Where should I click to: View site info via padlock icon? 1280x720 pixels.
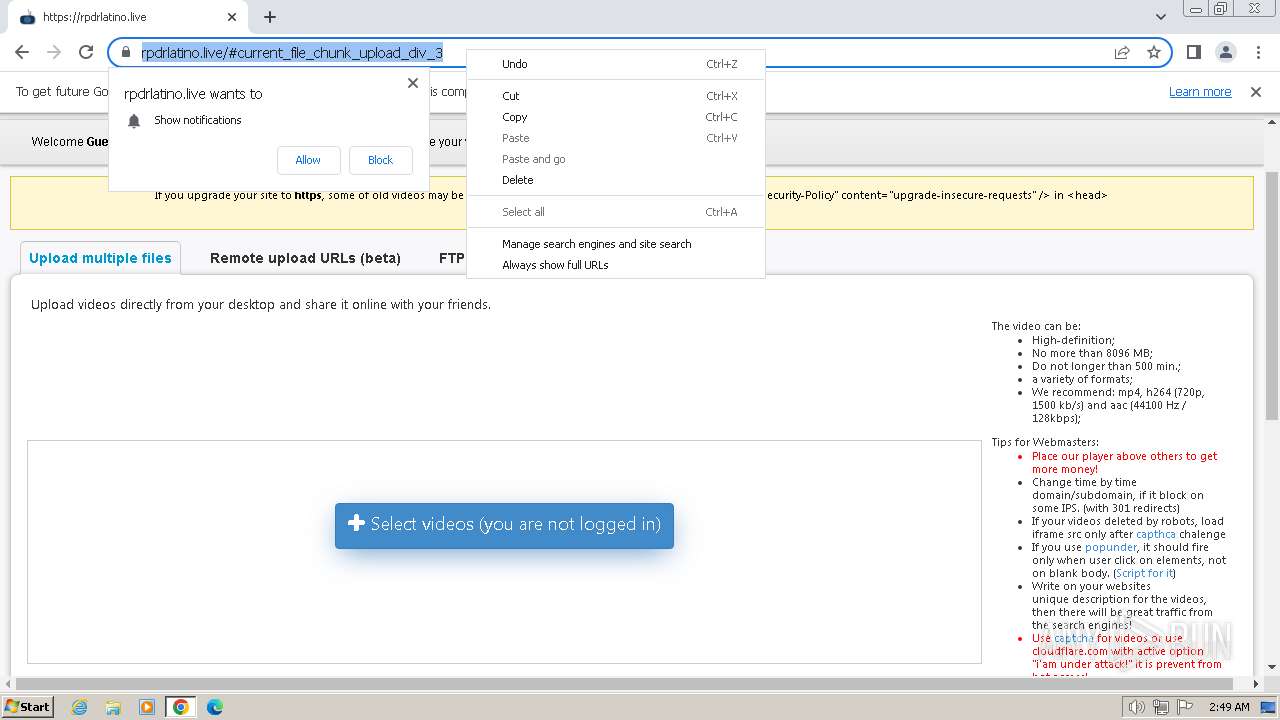pyautogui.click(x=125, y=53)
